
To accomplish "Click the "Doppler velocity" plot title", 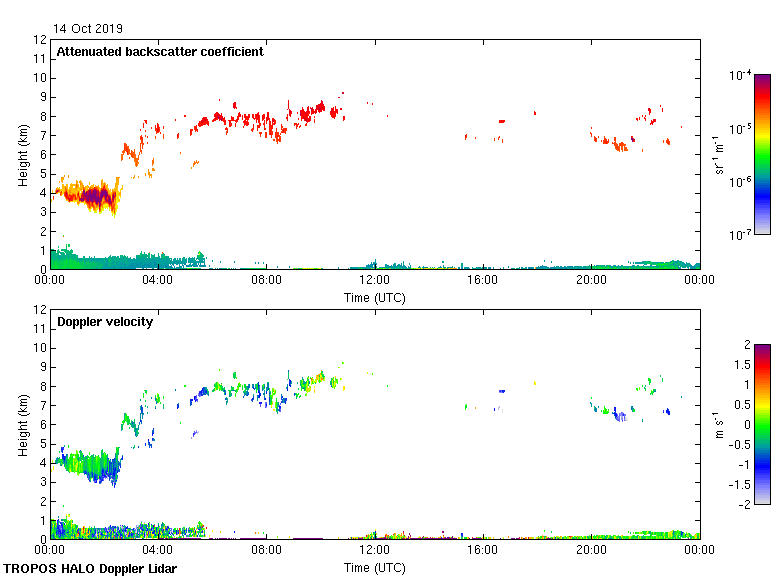I will click(x=105, y=322).
